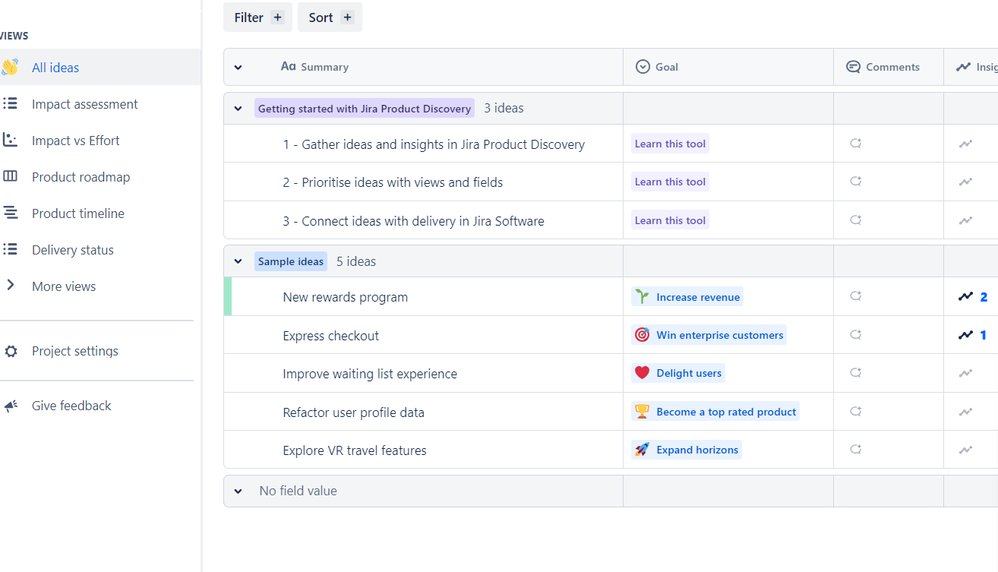Switch to the Delivery status view
998x572 pixels.
click(x=73, y=250)
